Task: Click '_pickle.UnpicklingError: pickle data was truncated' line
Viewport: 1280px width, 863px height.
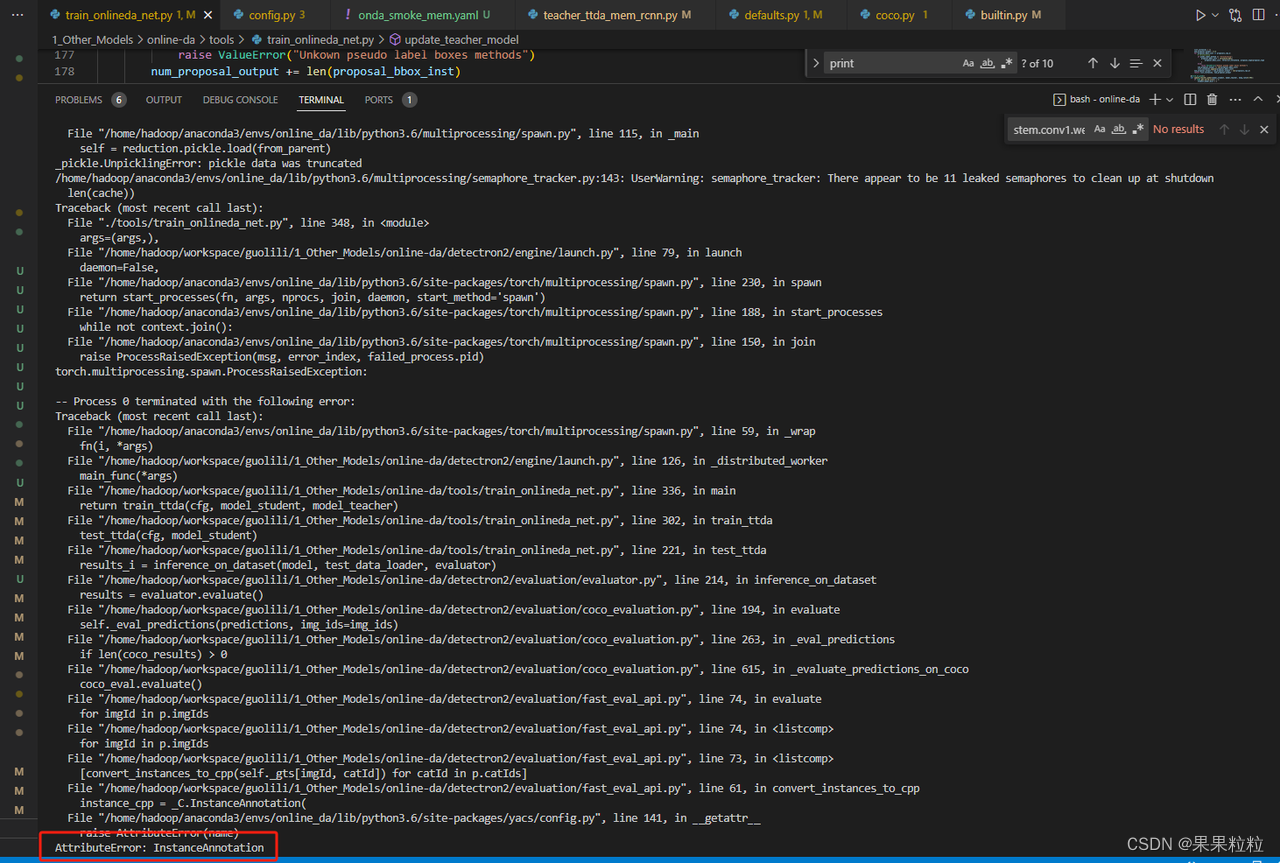Action: pos(208,163)
